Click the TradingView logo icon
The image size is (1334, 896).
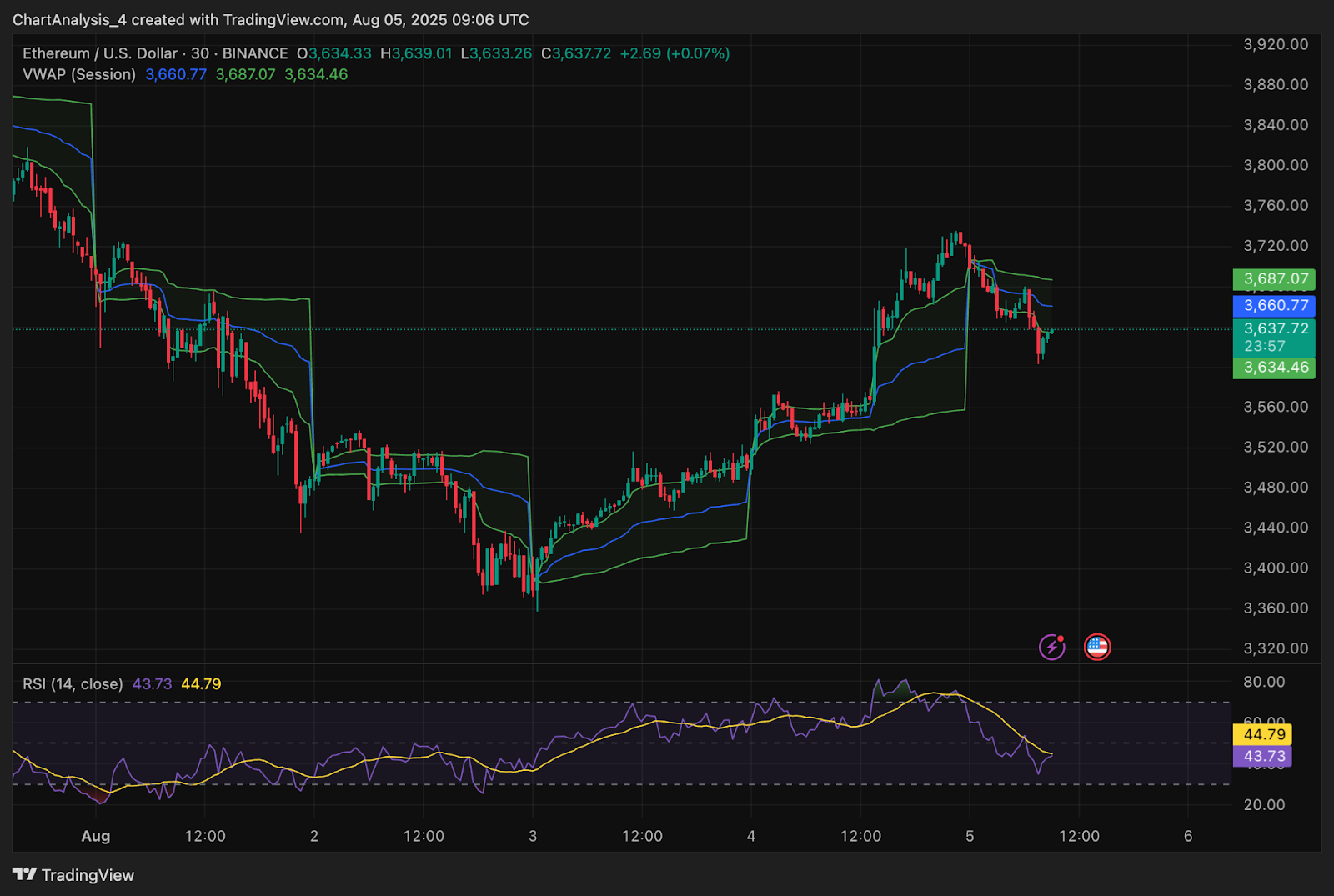pos(24,874)
